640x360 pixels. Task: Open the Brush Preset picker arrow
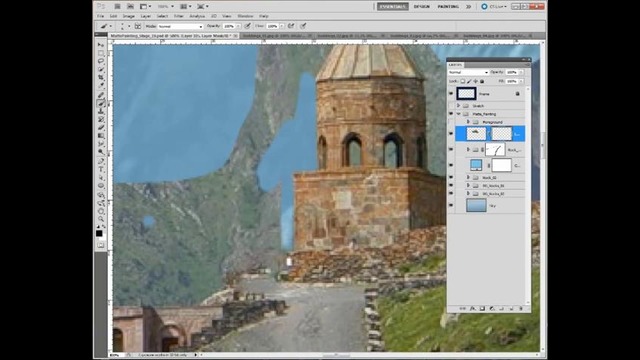point(129,26)
